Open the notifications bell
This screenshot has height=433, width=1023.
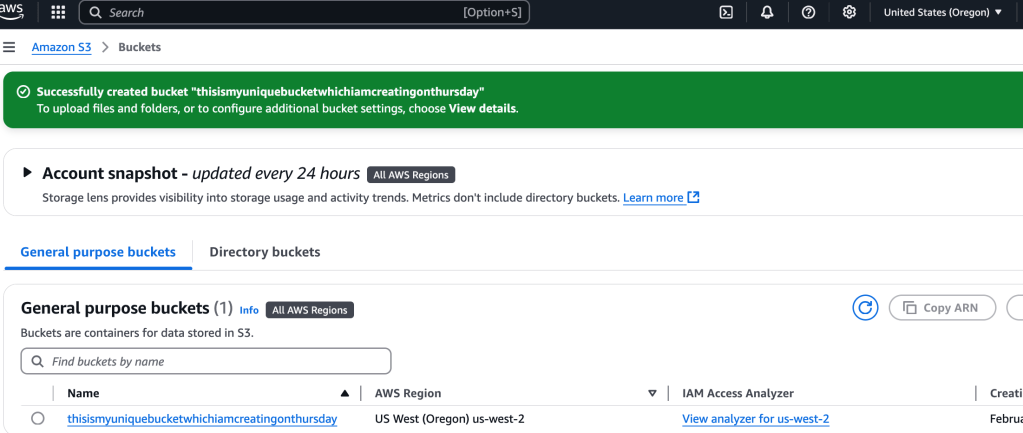coord(767,12)
